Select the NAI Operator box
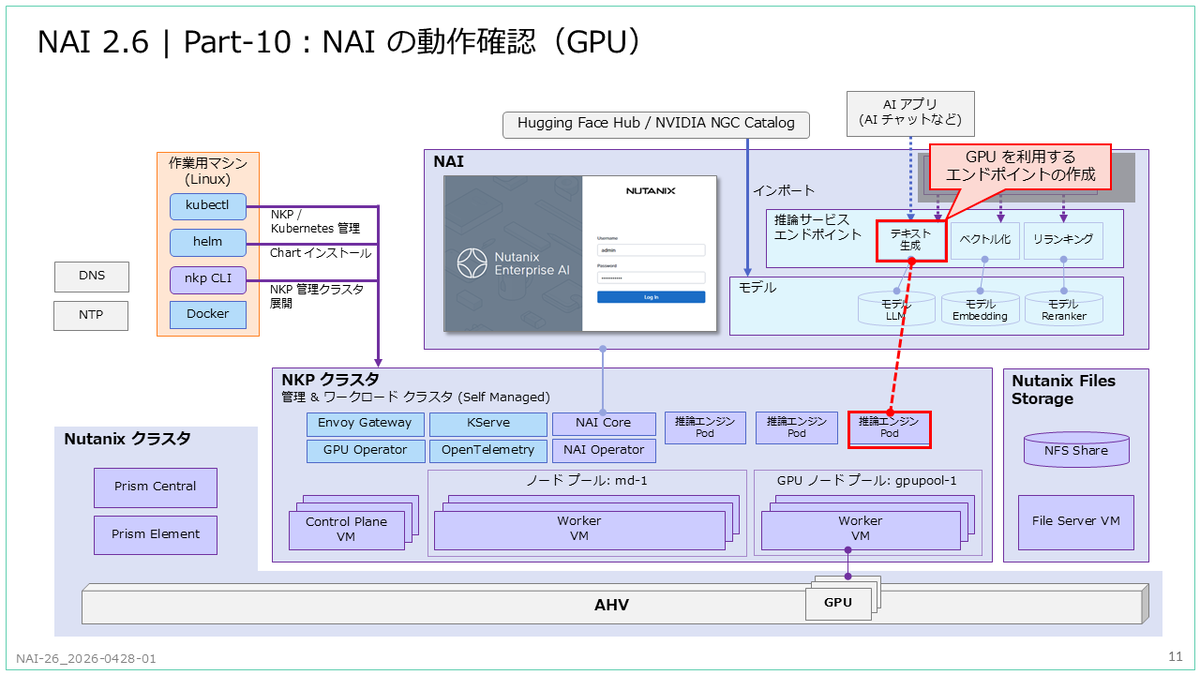The width and height of the screenshot is (1200, 675). 603,450
